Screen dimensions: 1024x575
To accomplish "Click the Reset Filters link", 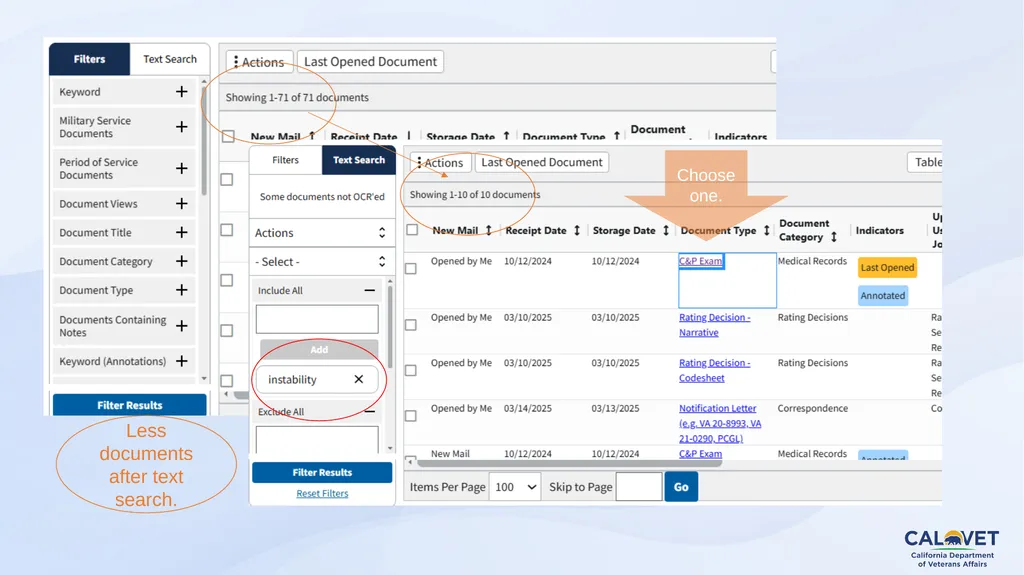I will 322,493.
